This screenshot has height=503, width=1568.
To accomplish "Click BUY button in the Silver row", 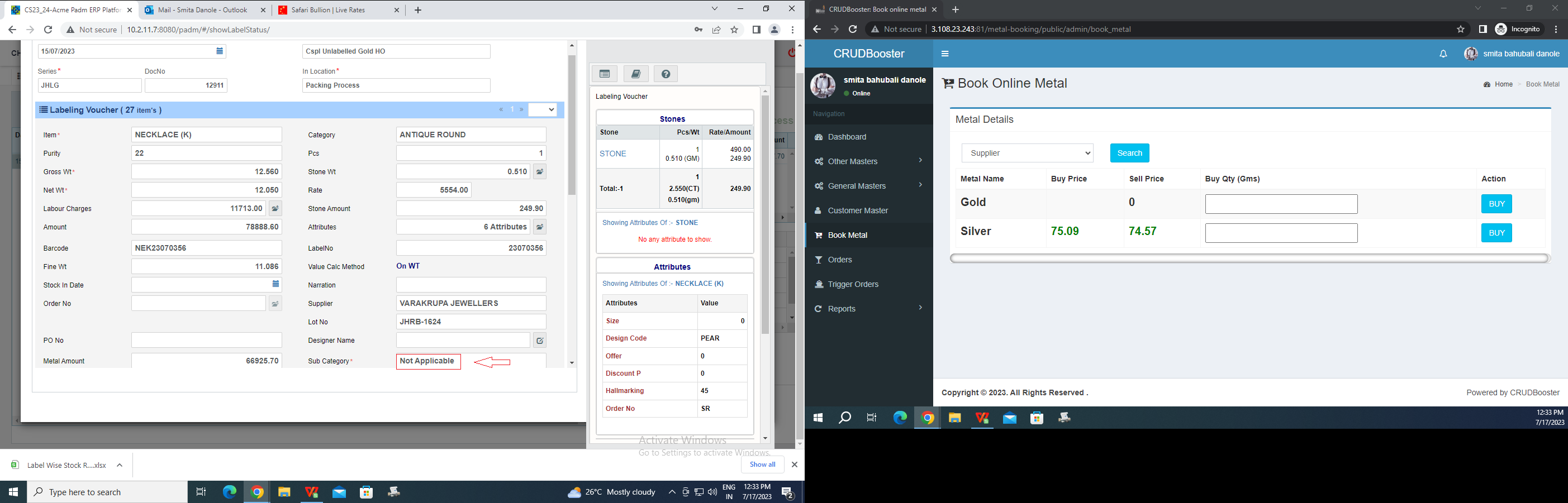I will [1496, 233].
